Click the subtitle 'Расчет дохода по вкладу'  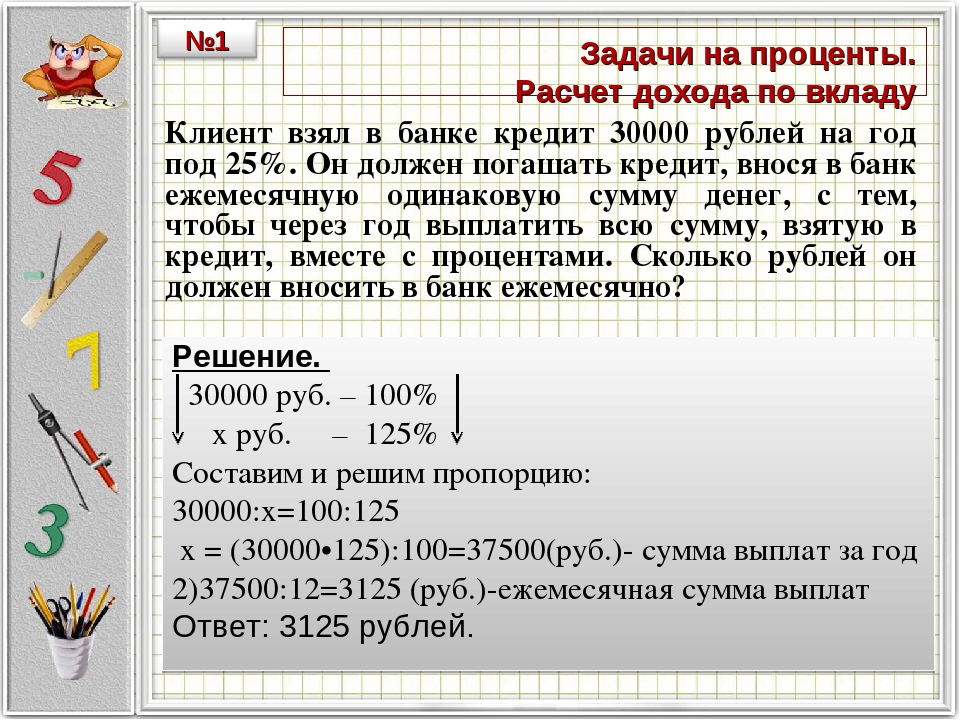click(715, 92)
